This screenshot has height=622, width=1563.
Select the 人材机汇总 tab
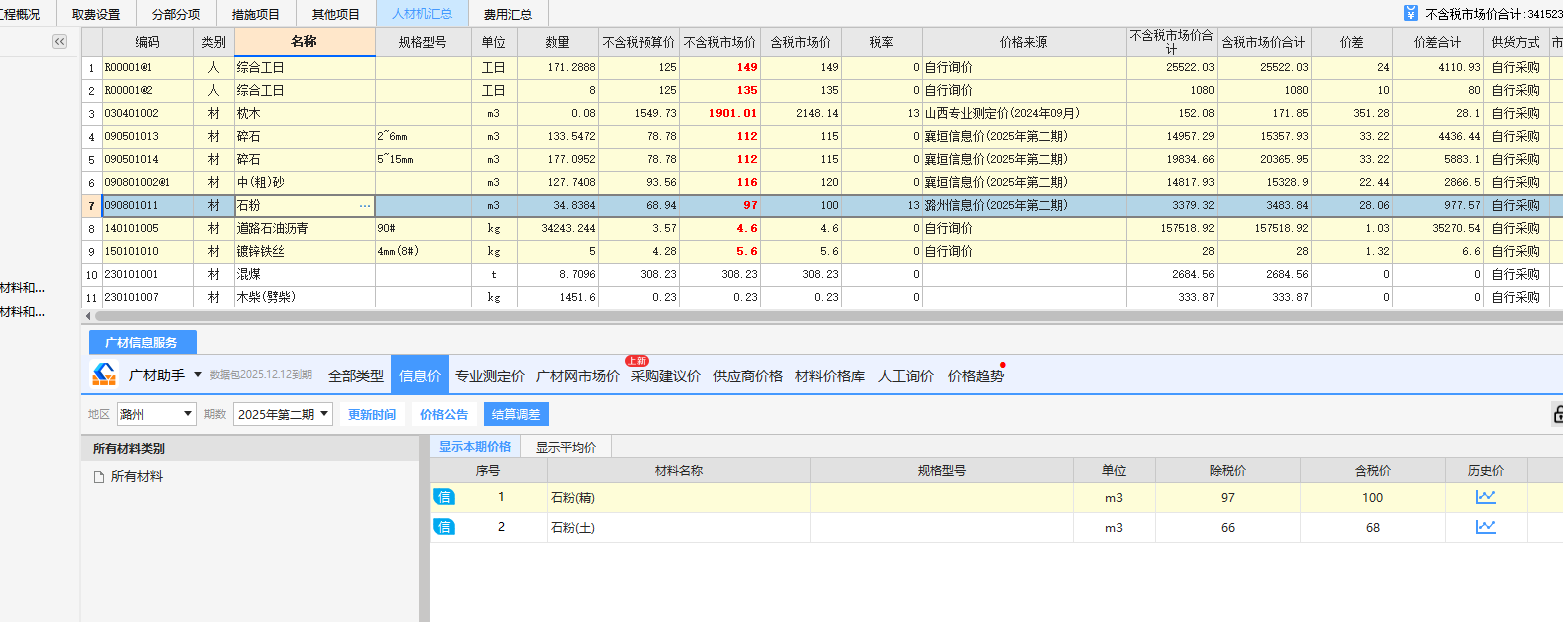click(x=422, y=14)
